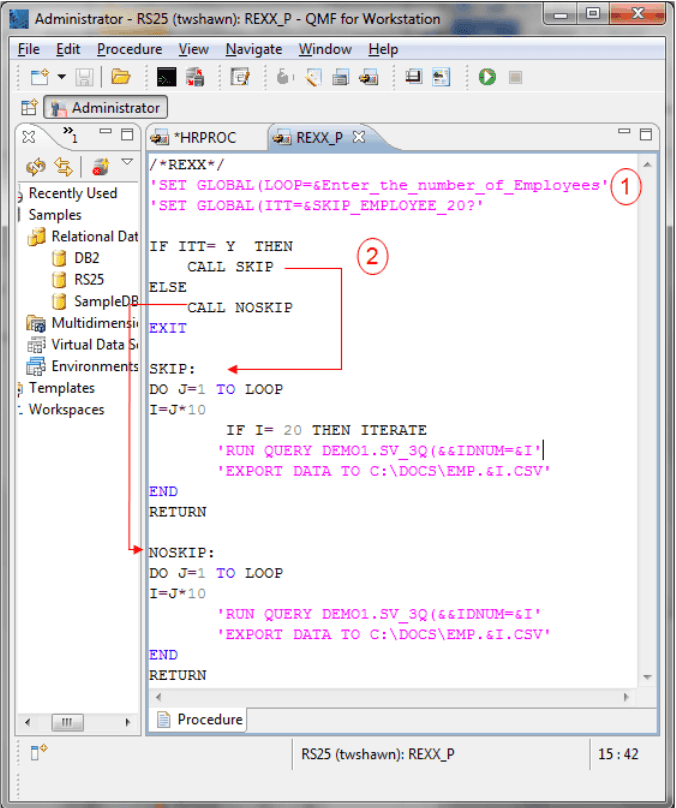Click the status bar fast view icon
Image resolution: width=676 pixels, height=808 pixels.
click(39, 752)
